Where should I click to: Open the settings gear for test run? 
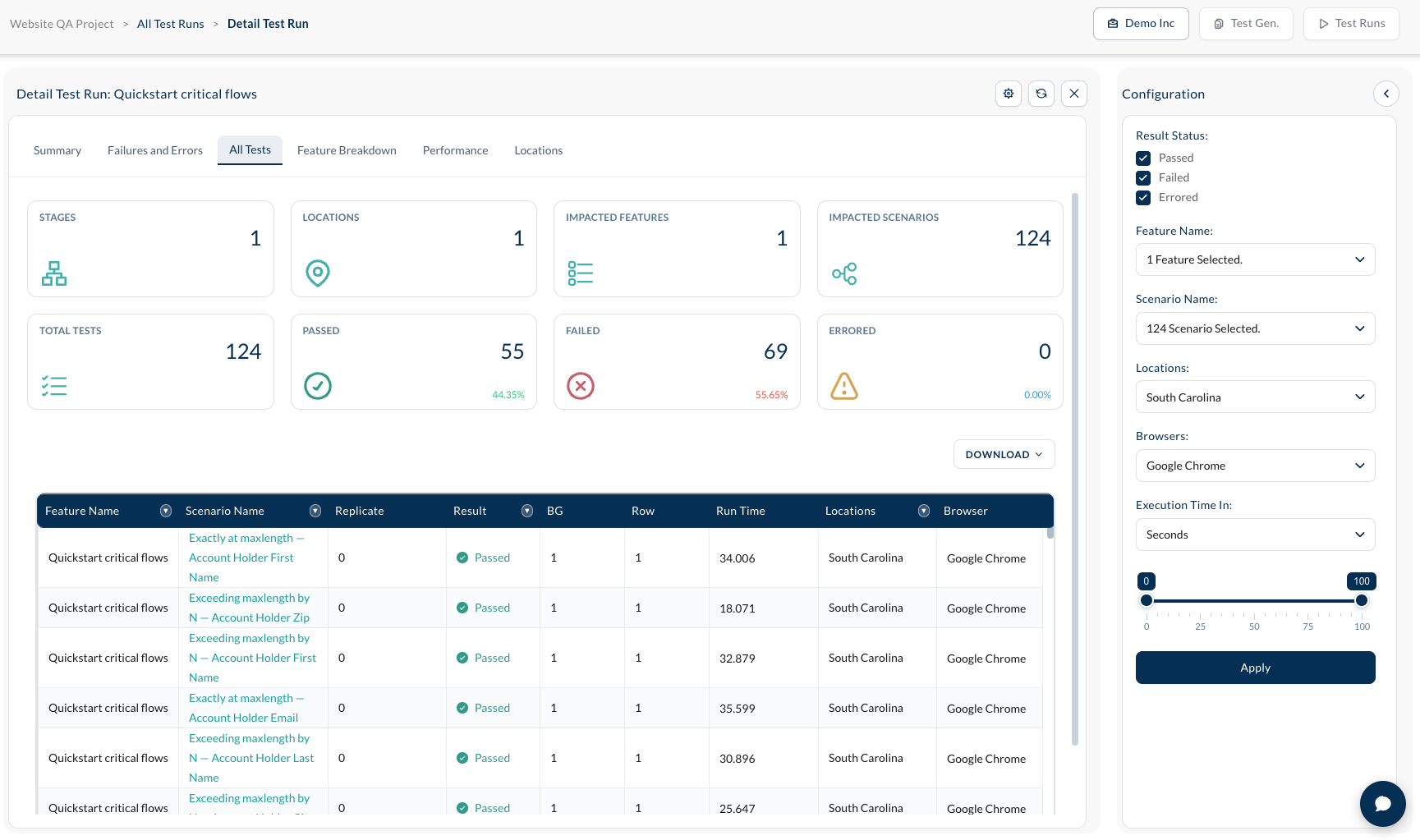(1009, 94)
